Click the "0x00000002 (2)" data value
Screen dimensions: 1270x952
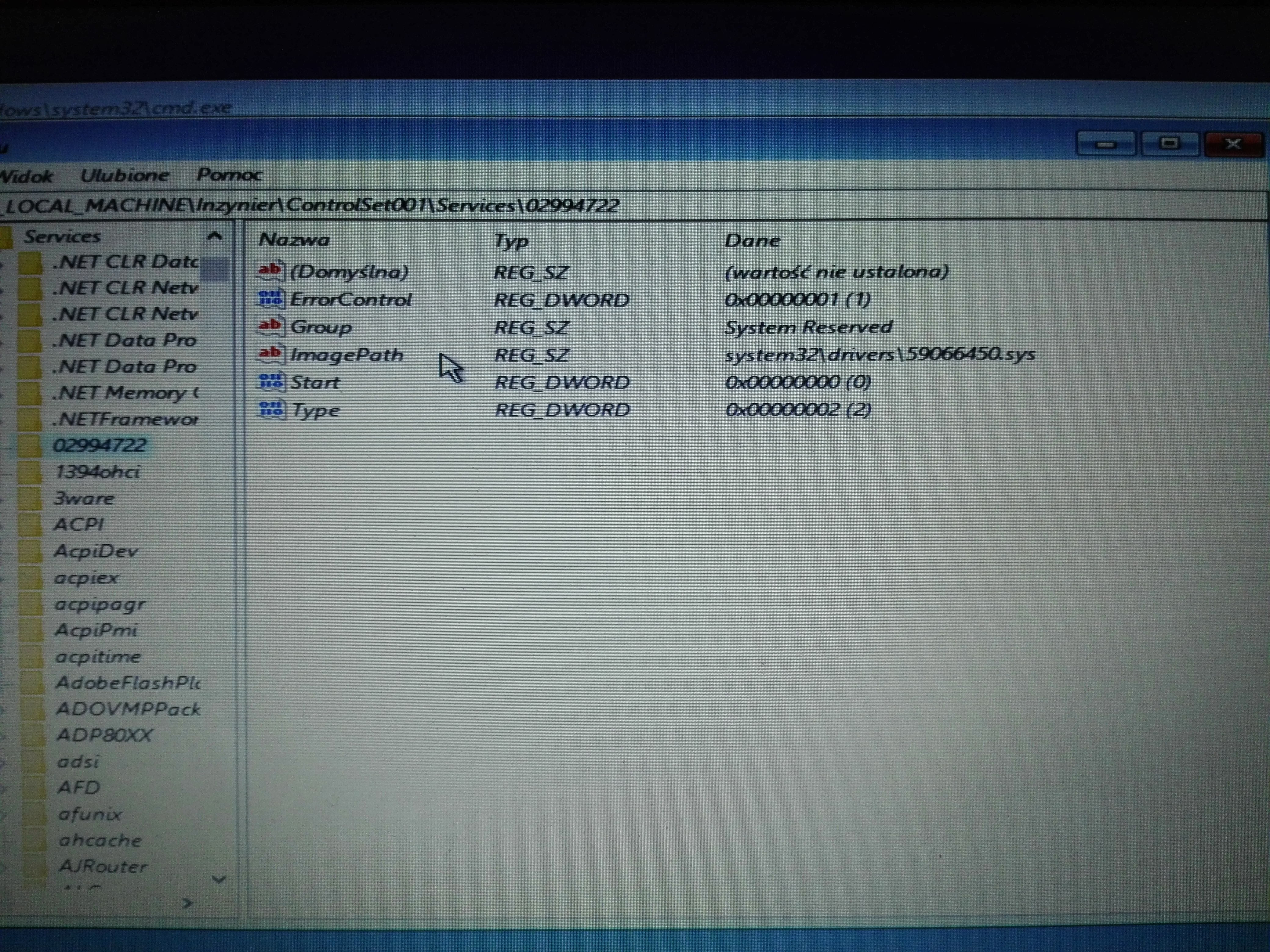pyautogui.click(x=799, y=410)
